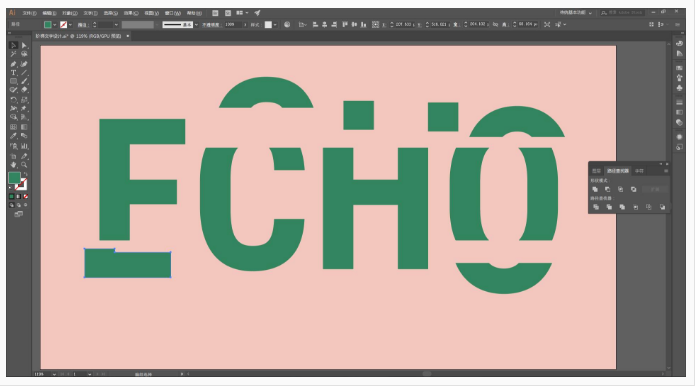This screenshot has height=389, width=698.
Task: Open the first menu next to Ai logo
Action: point(29,13)
